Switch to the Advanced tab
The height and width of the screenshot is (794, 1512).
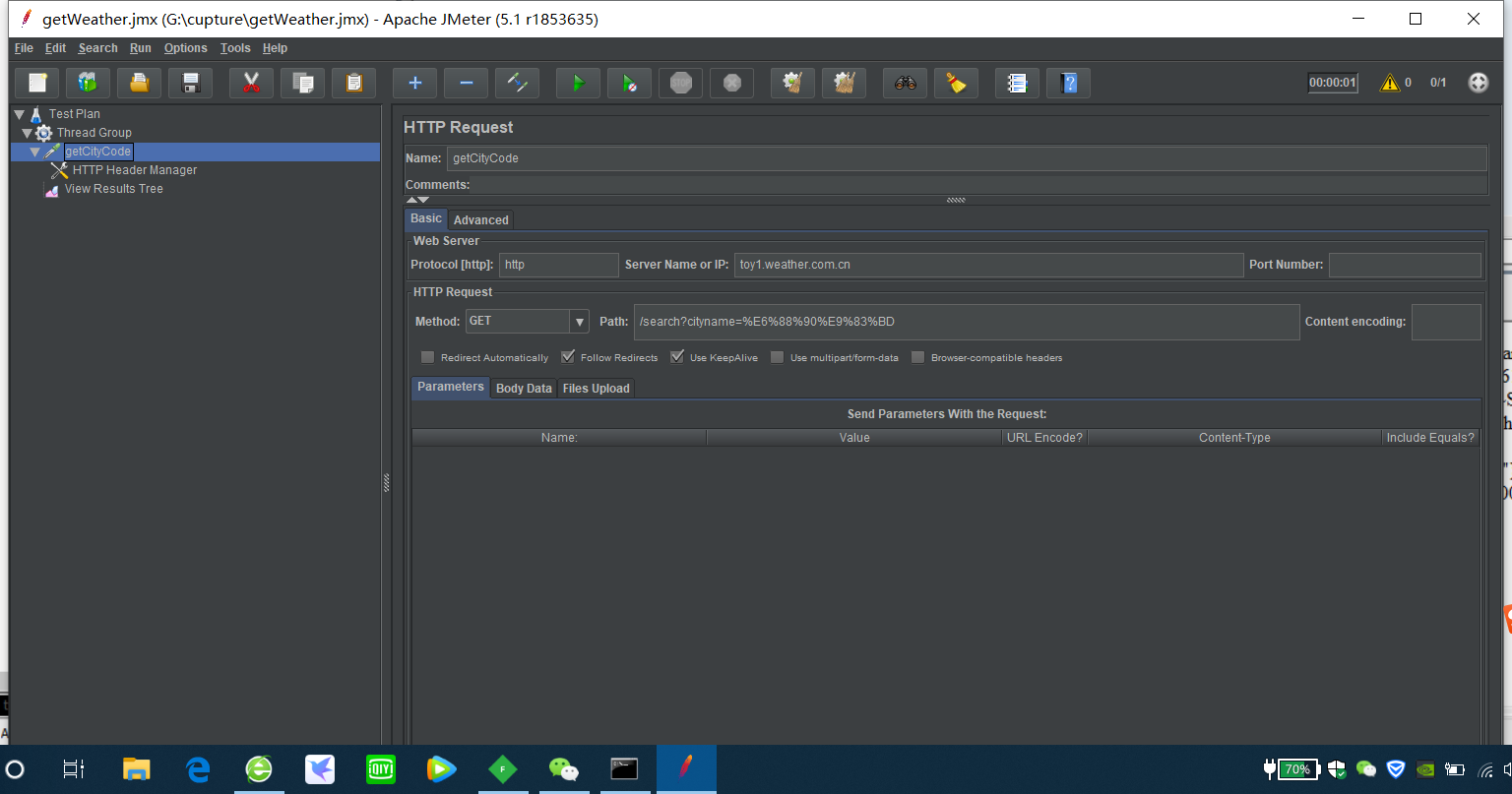(x=481, y=219)
